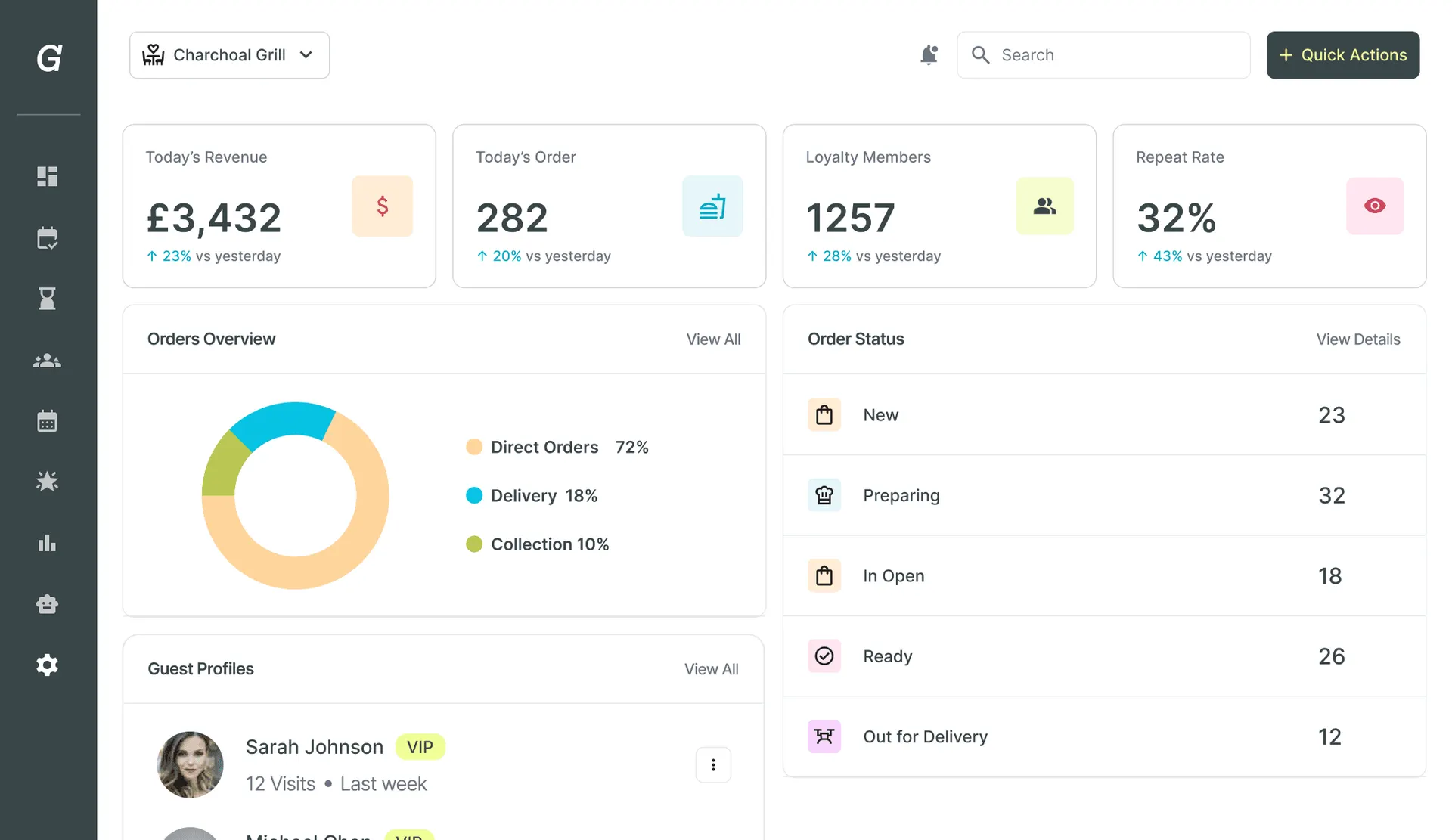Click '28% vs yesterday' on loyalty card
This screenshot has width=1452, height=840.
[x=873, y=256]
